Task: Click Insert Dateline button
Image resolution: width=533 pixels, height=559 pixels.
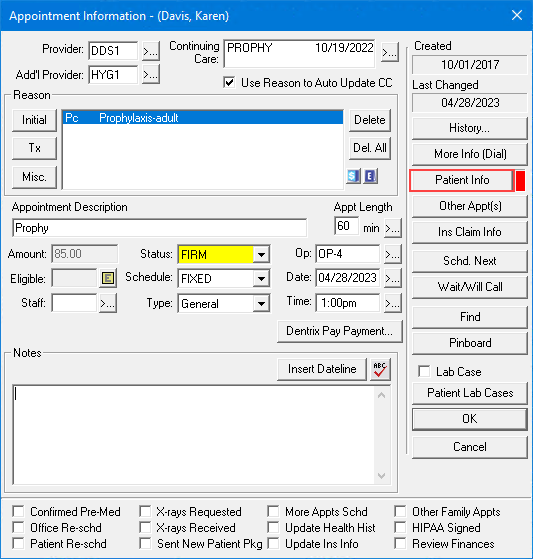Action: pos(322,369)
